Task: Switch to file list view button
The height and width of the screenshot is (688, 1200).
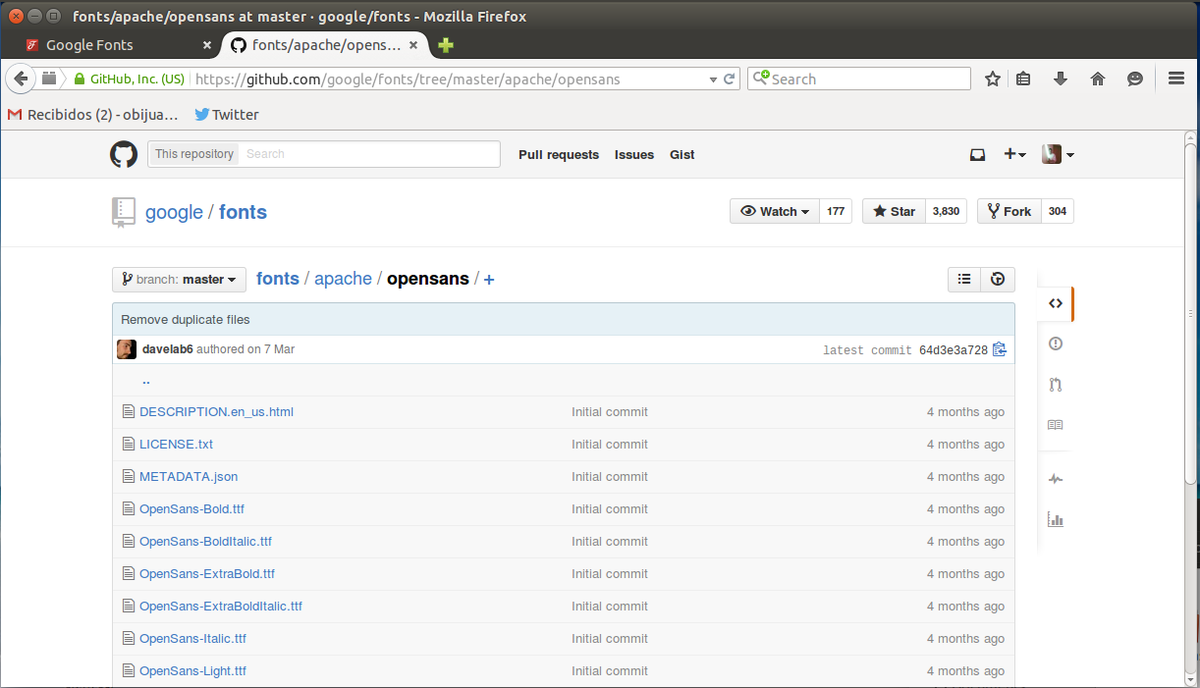Action: point(964,279)
